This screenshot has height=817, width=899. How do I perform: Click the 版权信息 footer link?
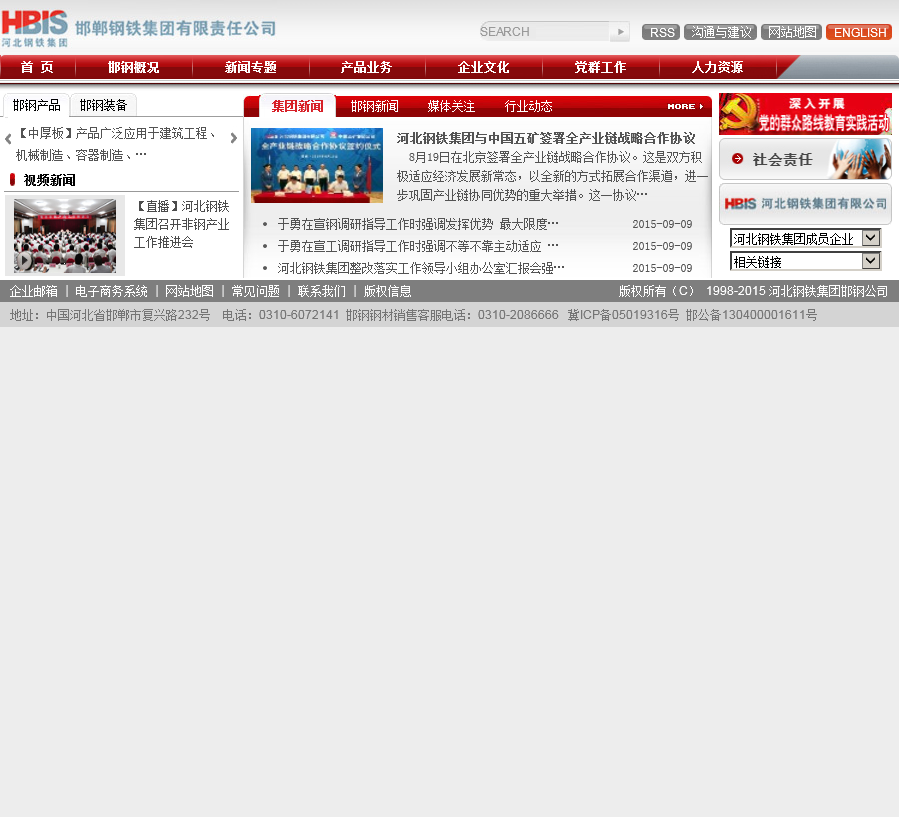(388, 291)
